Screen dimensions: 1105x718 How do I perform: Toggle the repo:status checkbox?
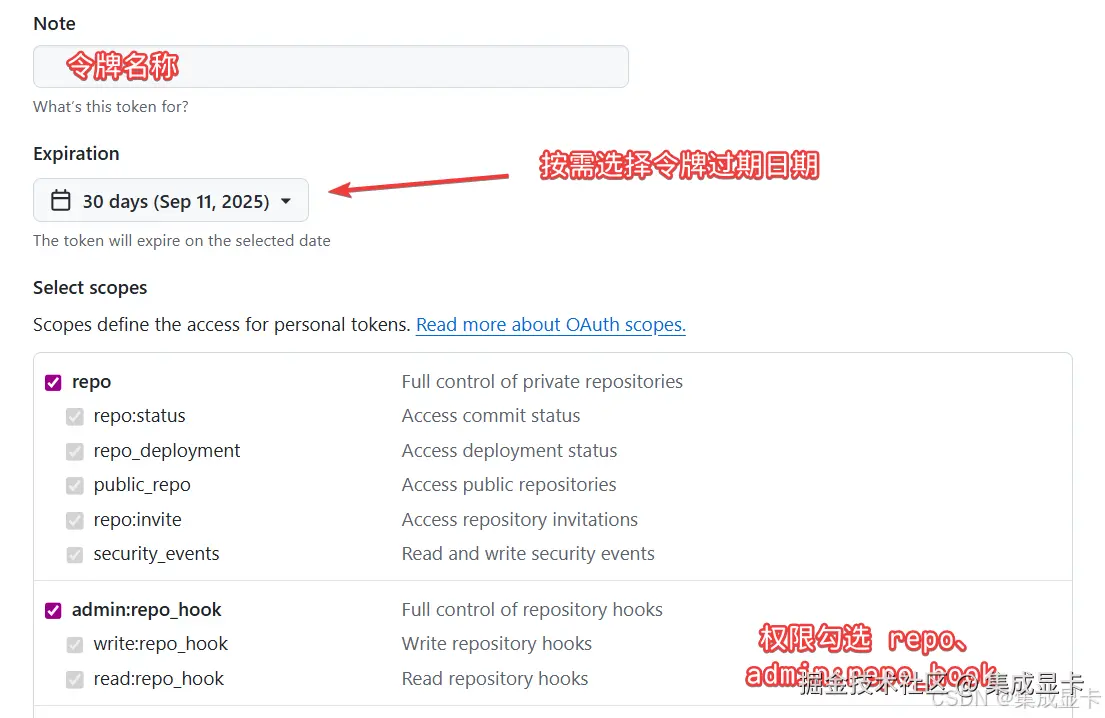coord(75,416)
